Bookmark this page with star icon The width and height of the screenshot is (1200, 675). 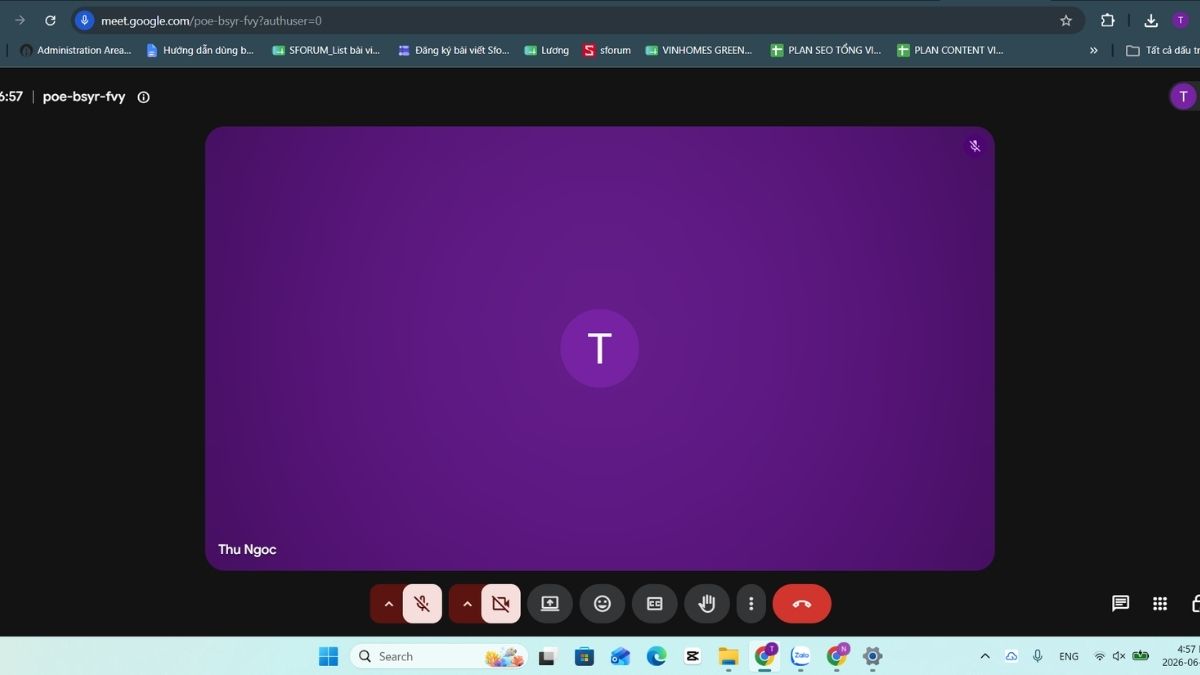(x=1066, y=20)
